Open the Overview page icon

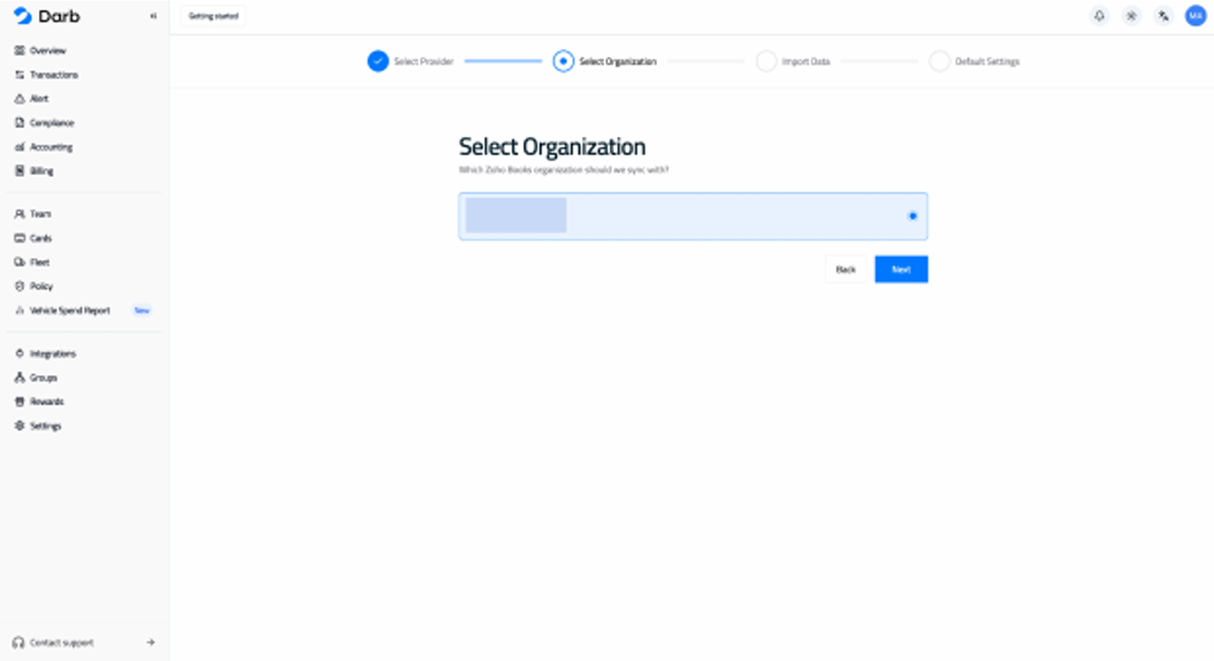click(x=20, y=50)
